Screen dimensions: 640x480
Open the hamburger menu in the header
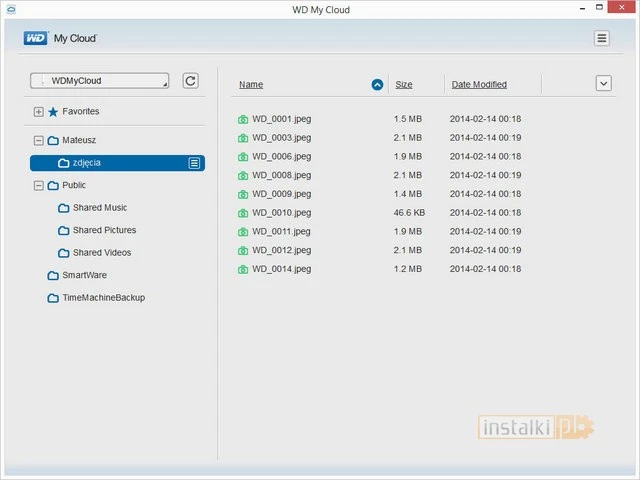coord(601,38)
